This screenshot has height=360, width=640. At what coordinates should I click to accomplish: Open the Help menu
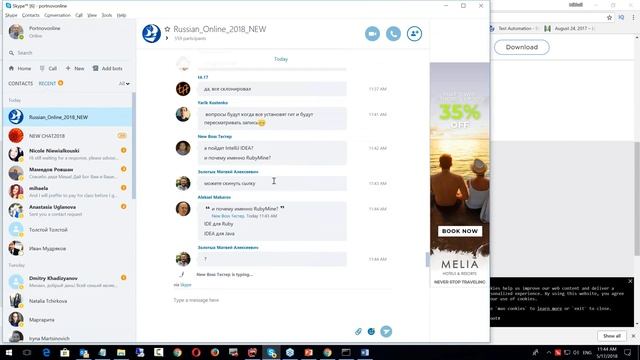[x=121, y=15]
